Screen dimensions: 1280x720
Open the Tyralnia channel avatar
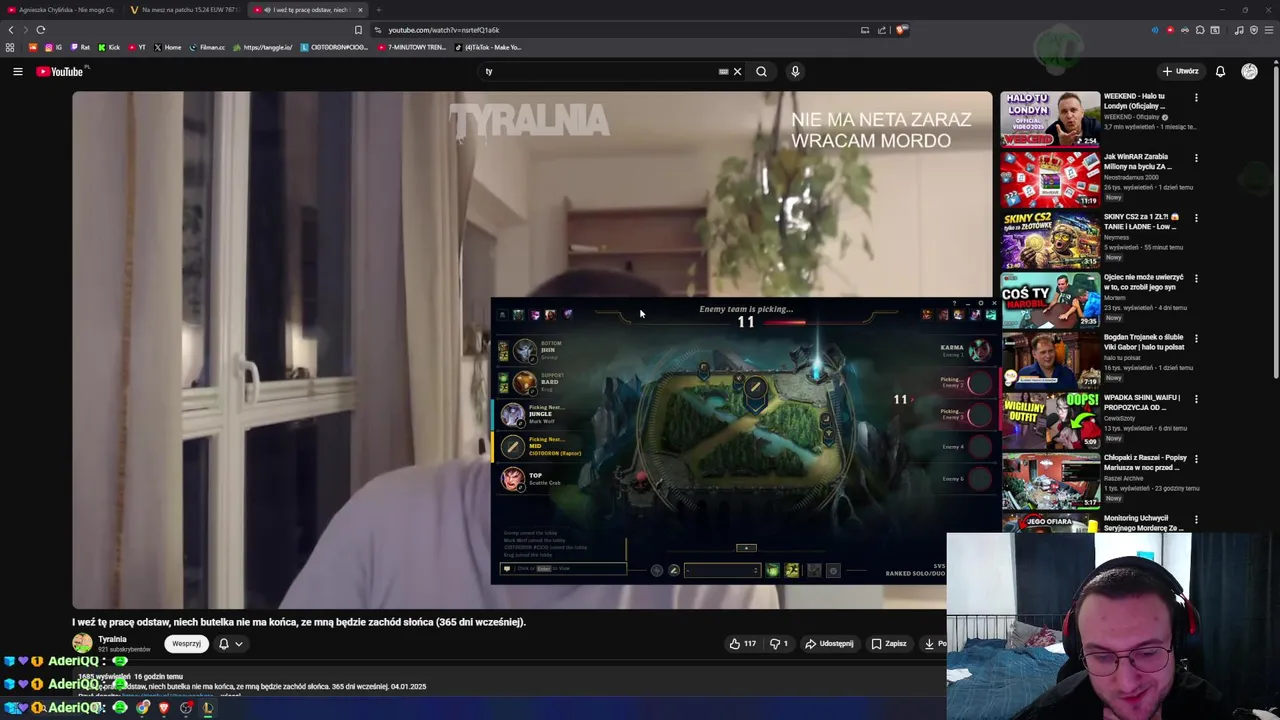[x=82, y=643]
